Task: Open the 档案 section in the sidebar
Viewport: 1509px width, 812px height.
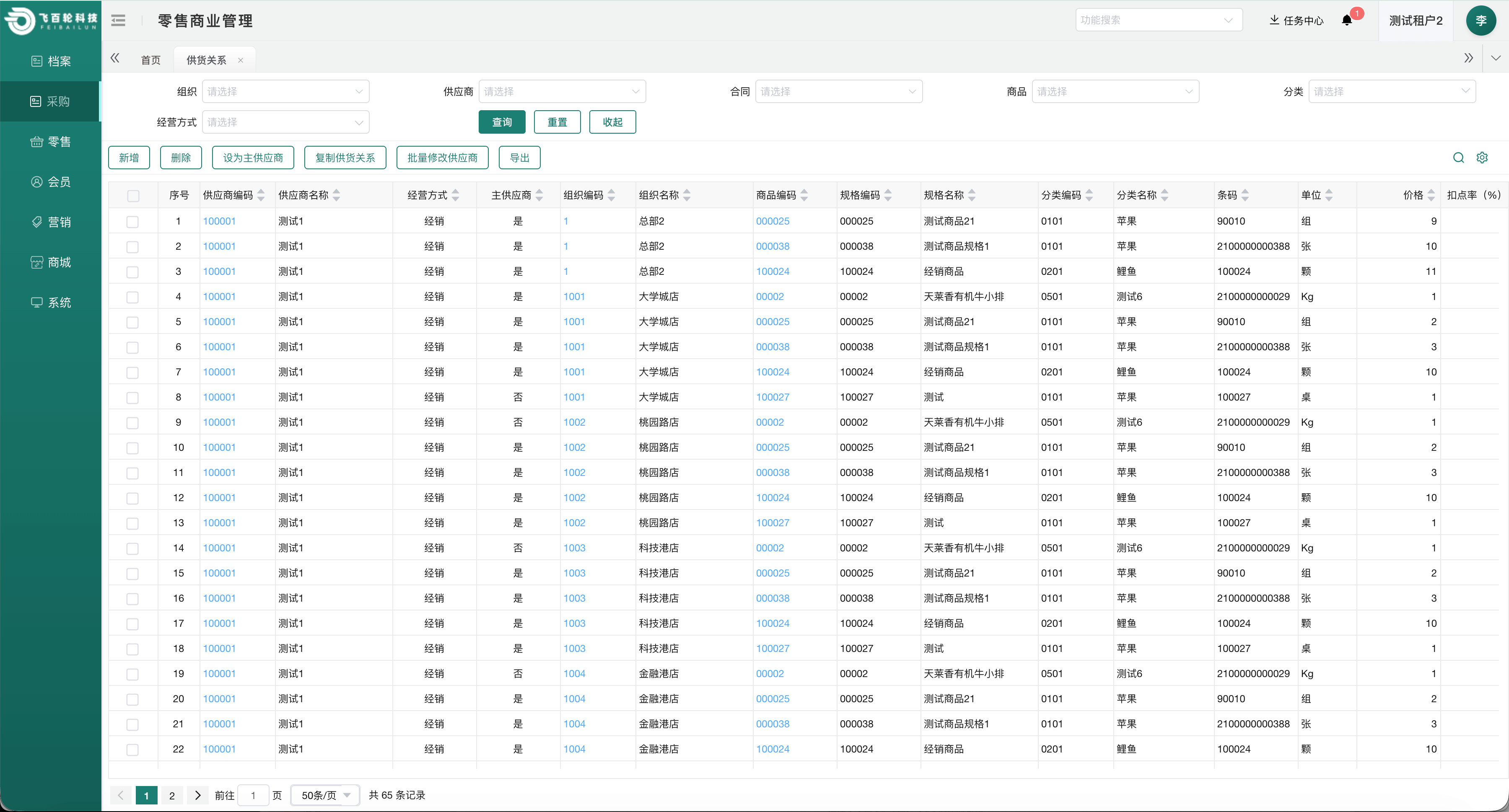Action: (x=51, y=61)
